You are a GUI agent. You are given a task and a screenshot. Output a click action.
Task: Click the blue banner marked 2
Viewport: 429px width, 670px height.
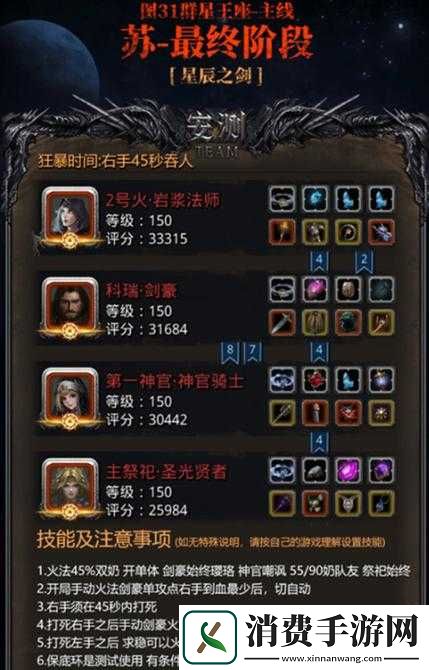tap(364, 262)
